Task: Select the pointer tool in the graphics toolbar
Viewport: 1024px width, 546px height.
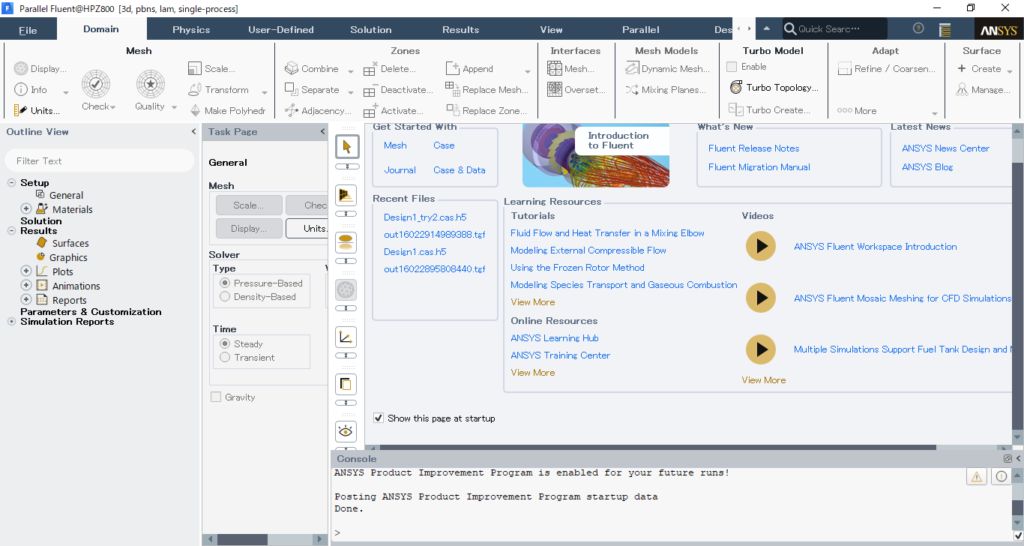Action: point(346,146)
